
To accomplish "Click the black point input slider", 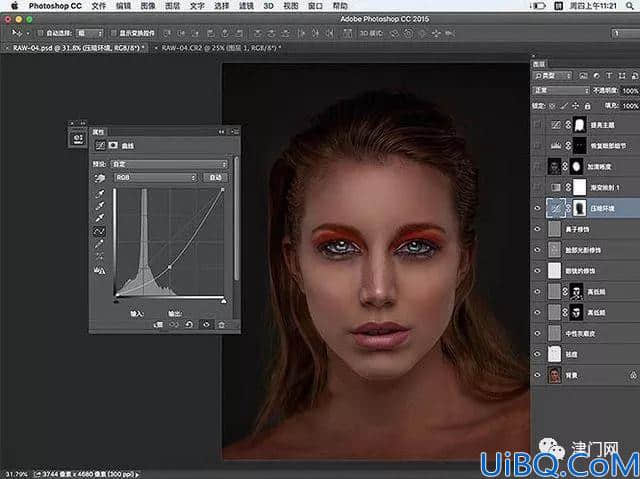I will (116, 301).
